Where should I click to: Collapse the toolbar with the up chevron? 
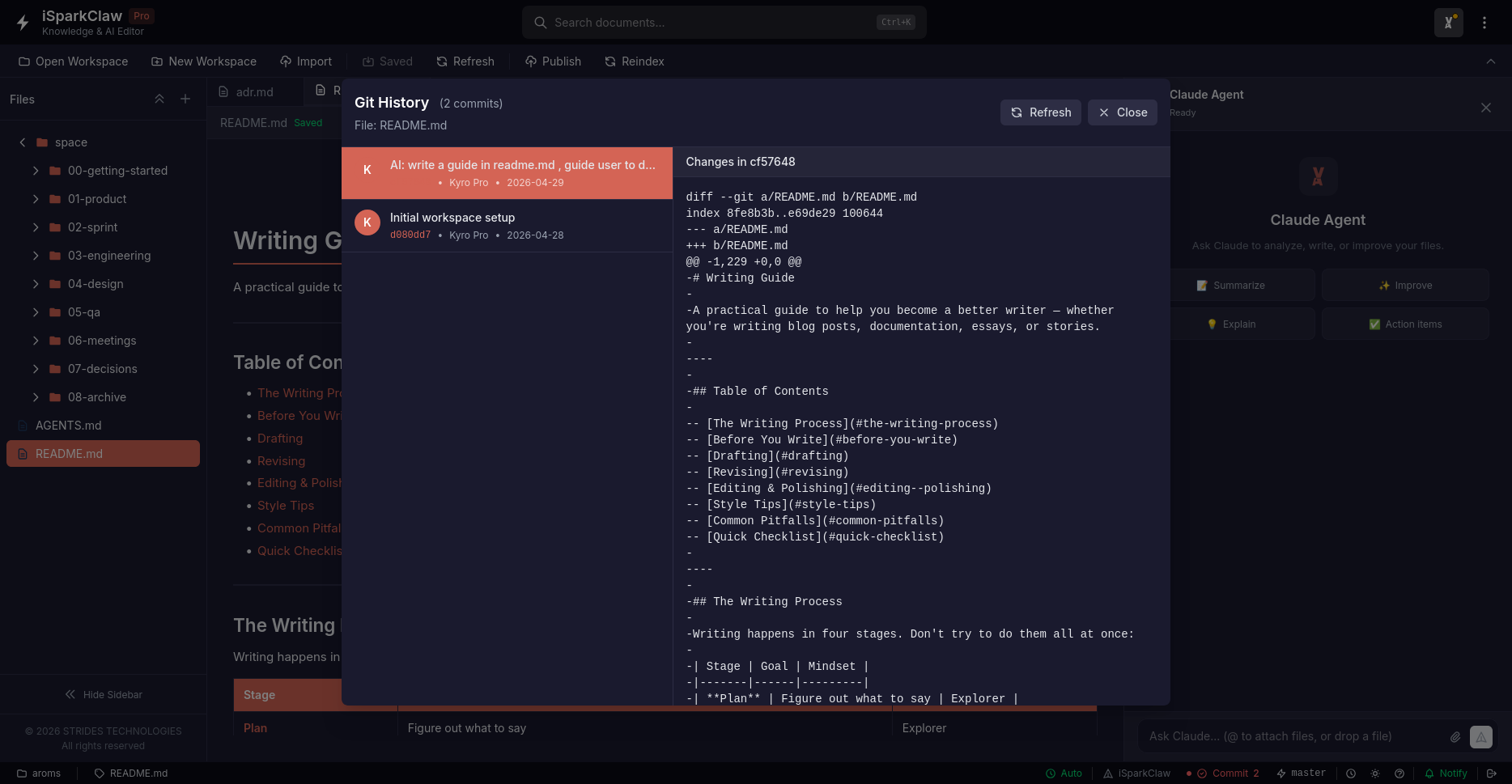click(1490, 61)
